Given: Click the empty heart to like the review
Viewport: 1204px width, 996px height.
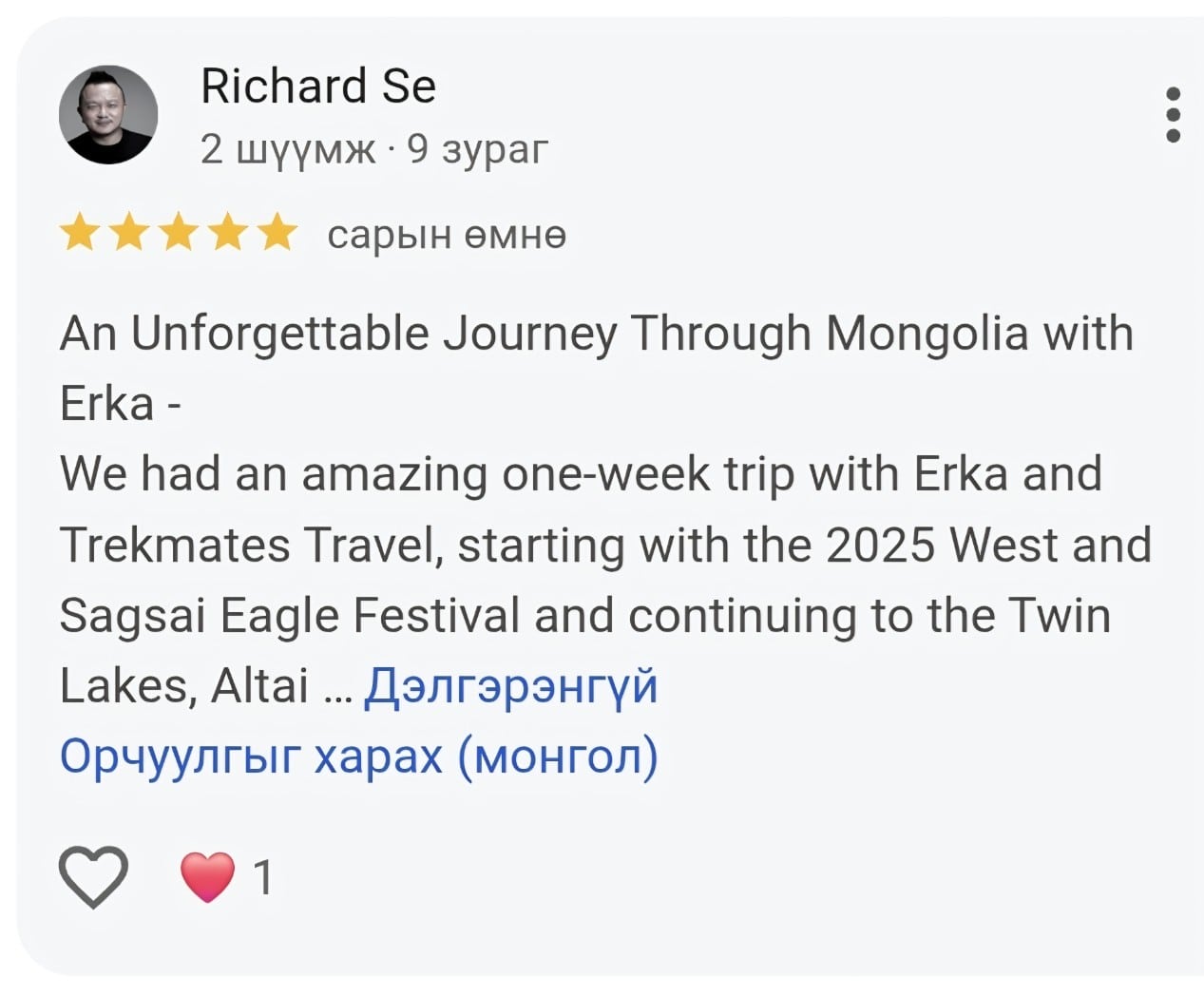Looking at the screenshot, I should tap(92, 876).
